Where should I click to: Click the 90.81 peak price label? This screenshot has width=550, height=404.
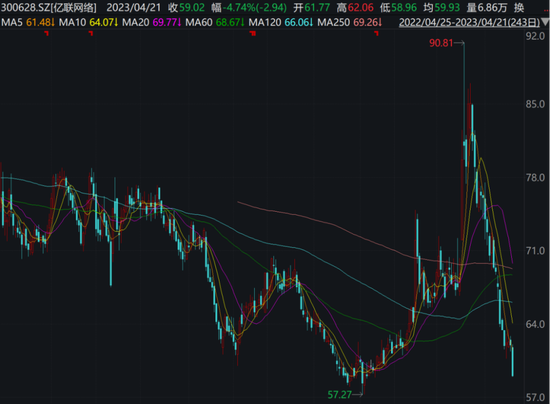pyautogui.click(x=441, y=43)
